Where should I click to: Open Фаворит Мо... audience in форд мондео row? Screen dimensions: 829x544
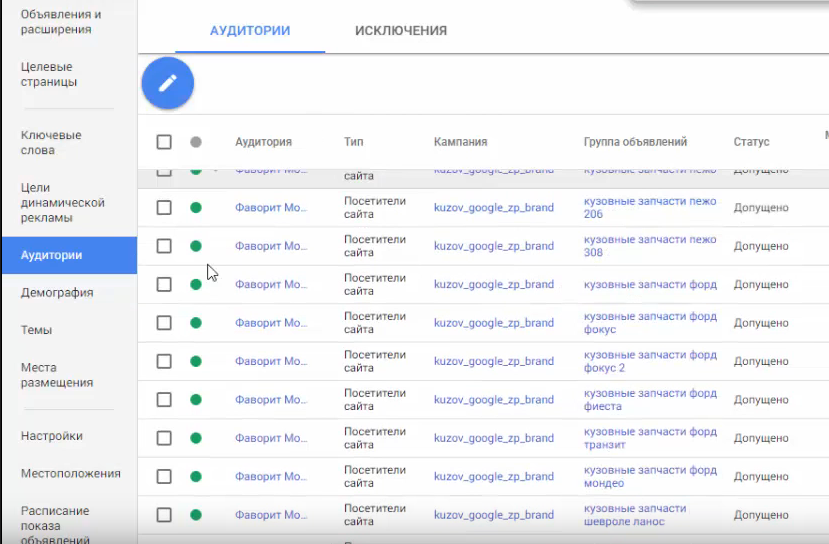click(x=271, y=476)
